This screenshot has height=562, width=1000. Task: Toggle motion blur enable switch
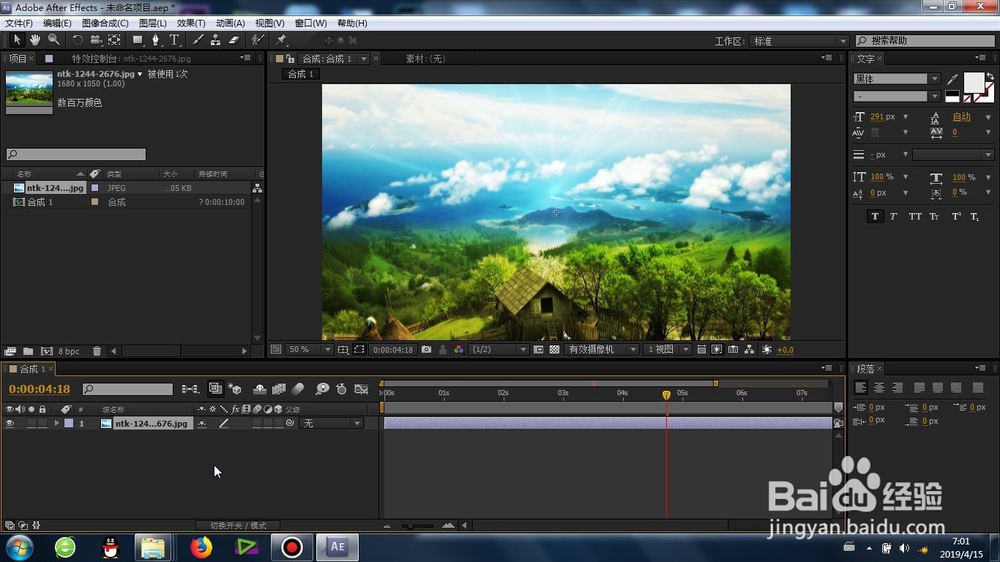click(x=298, y=388)
